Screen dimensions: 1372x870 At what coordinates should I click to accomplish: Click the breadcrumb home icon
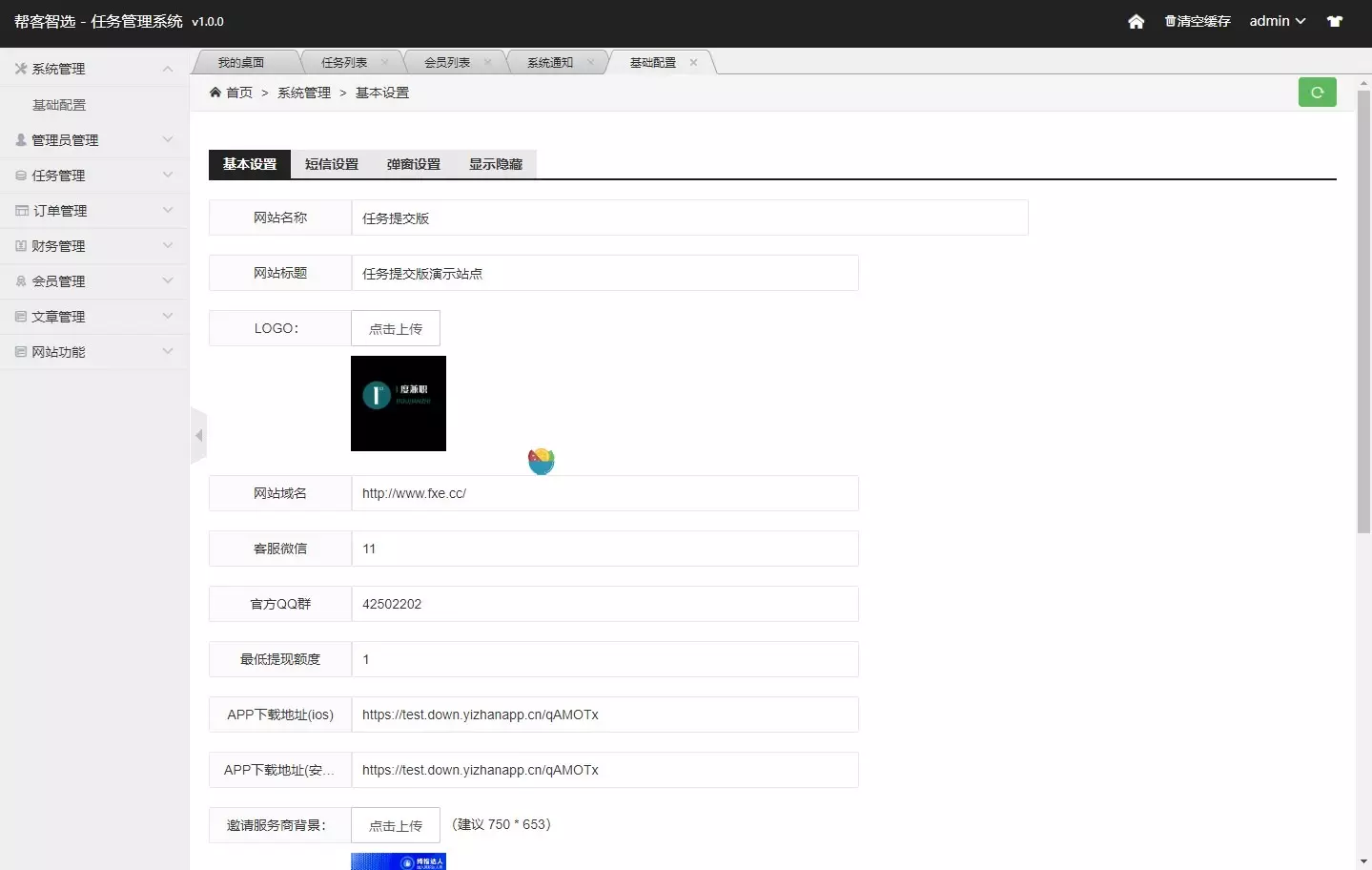tap(215, 93)
